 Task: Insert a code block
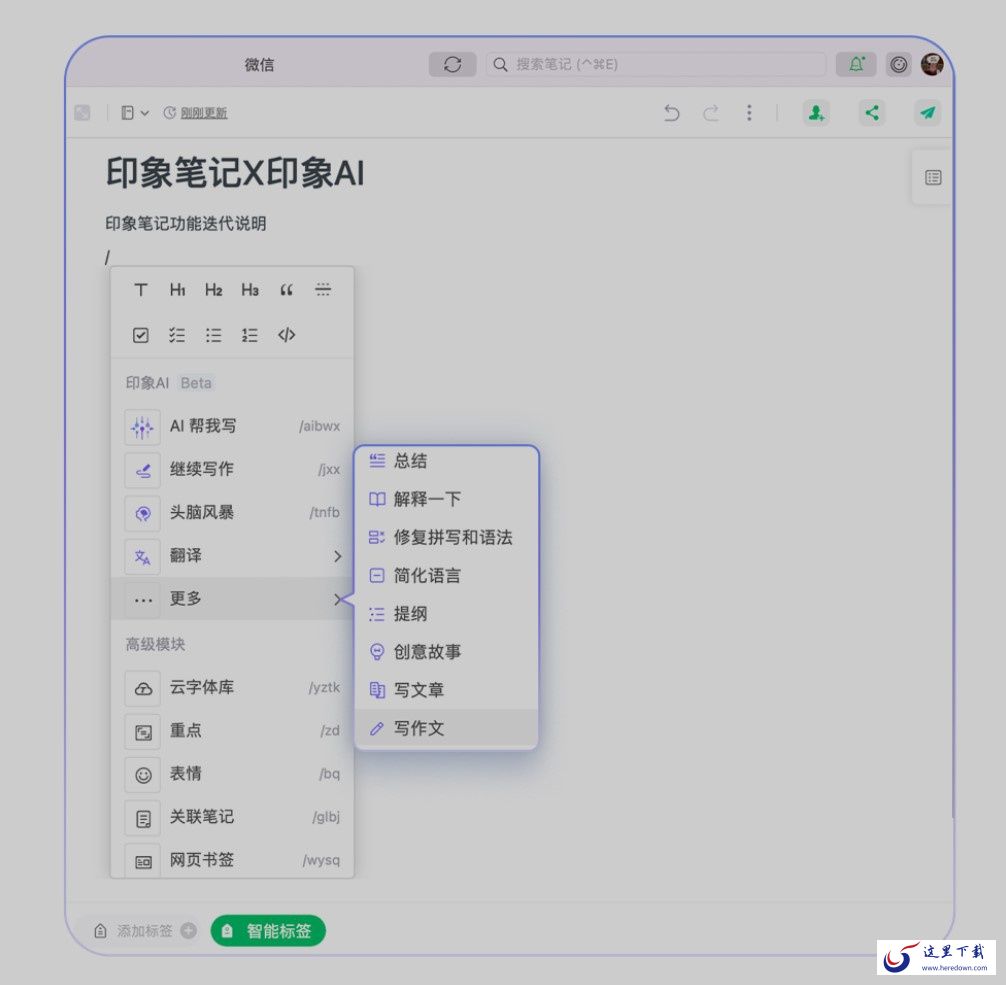tap(286, 335)
